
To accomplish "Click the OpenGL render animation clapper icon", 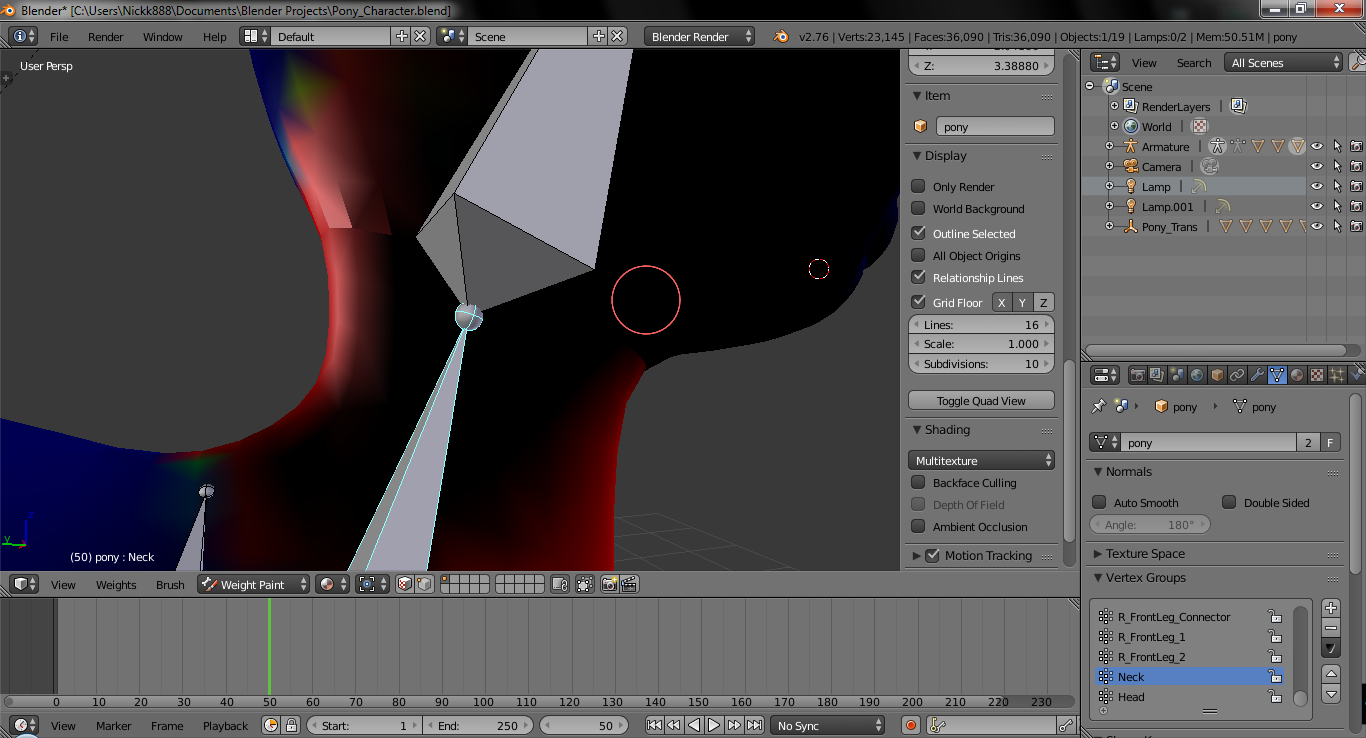I will [x=629, y=584].
